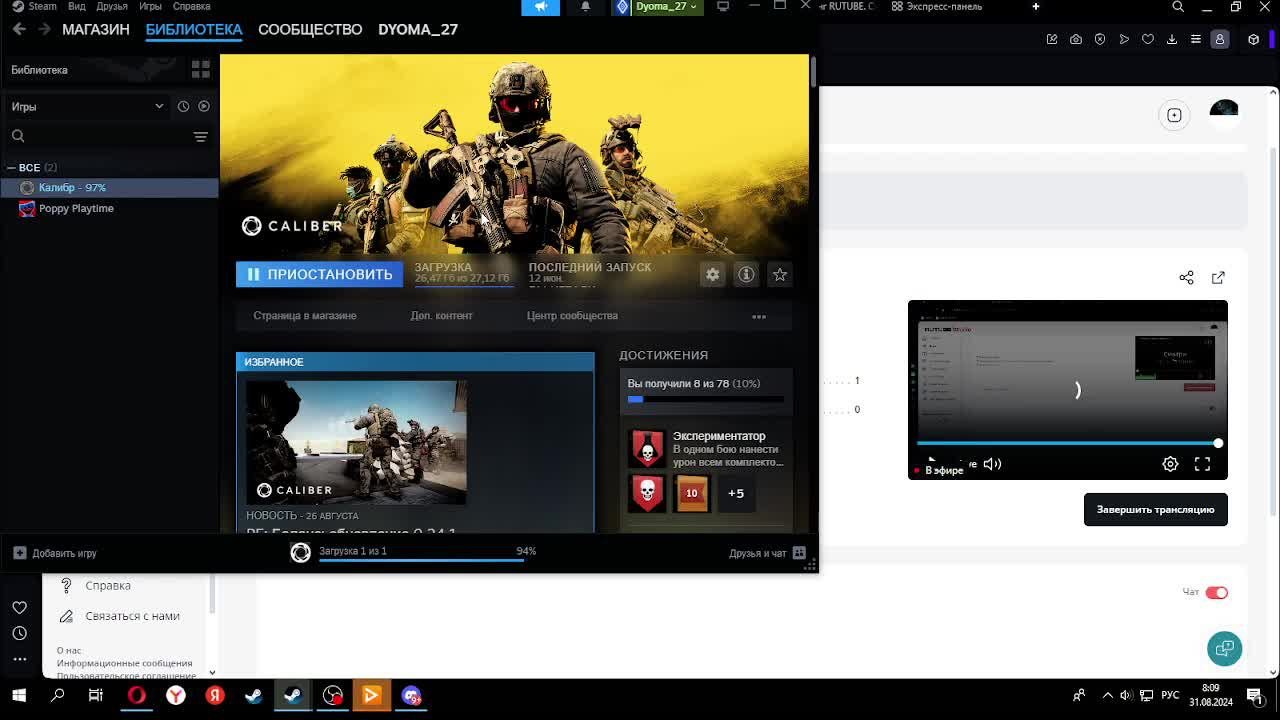Enter fullscreen in stream preview player
This screenshot has width=1280, height=720.
tap(1202, 464)
